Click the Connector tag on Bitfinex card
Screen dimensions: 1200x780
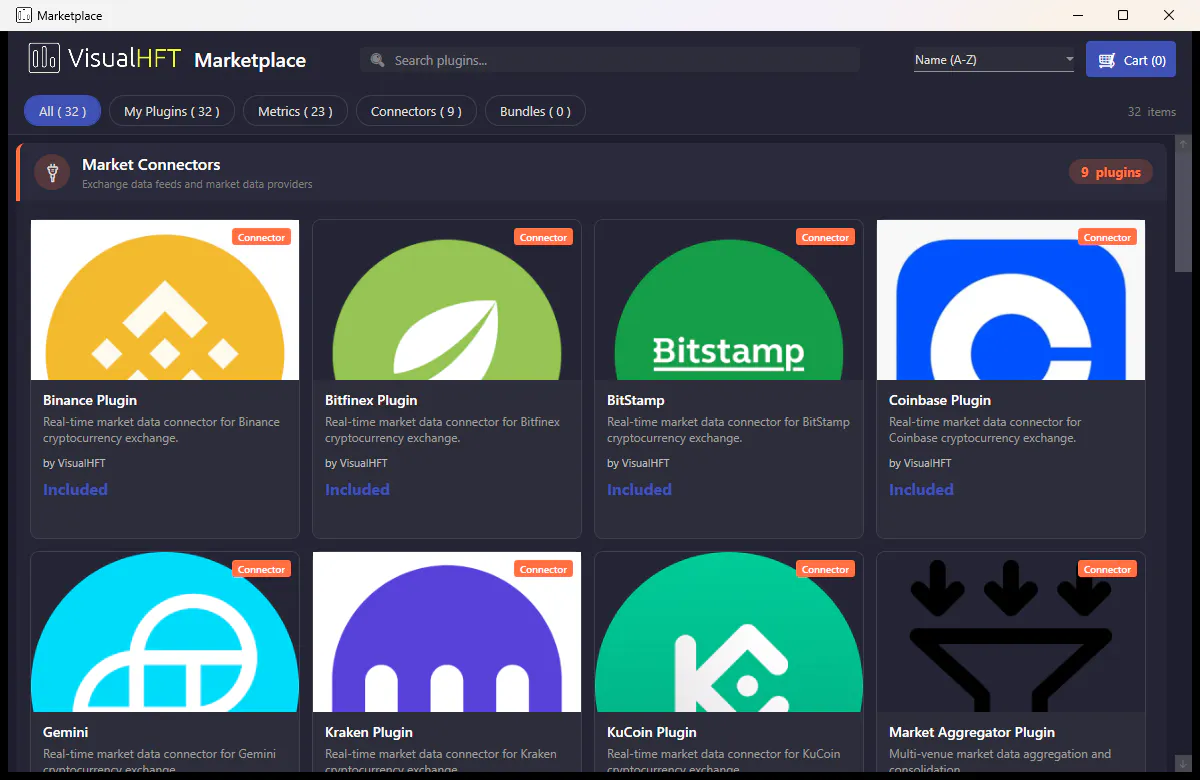(x=544, y=237)
